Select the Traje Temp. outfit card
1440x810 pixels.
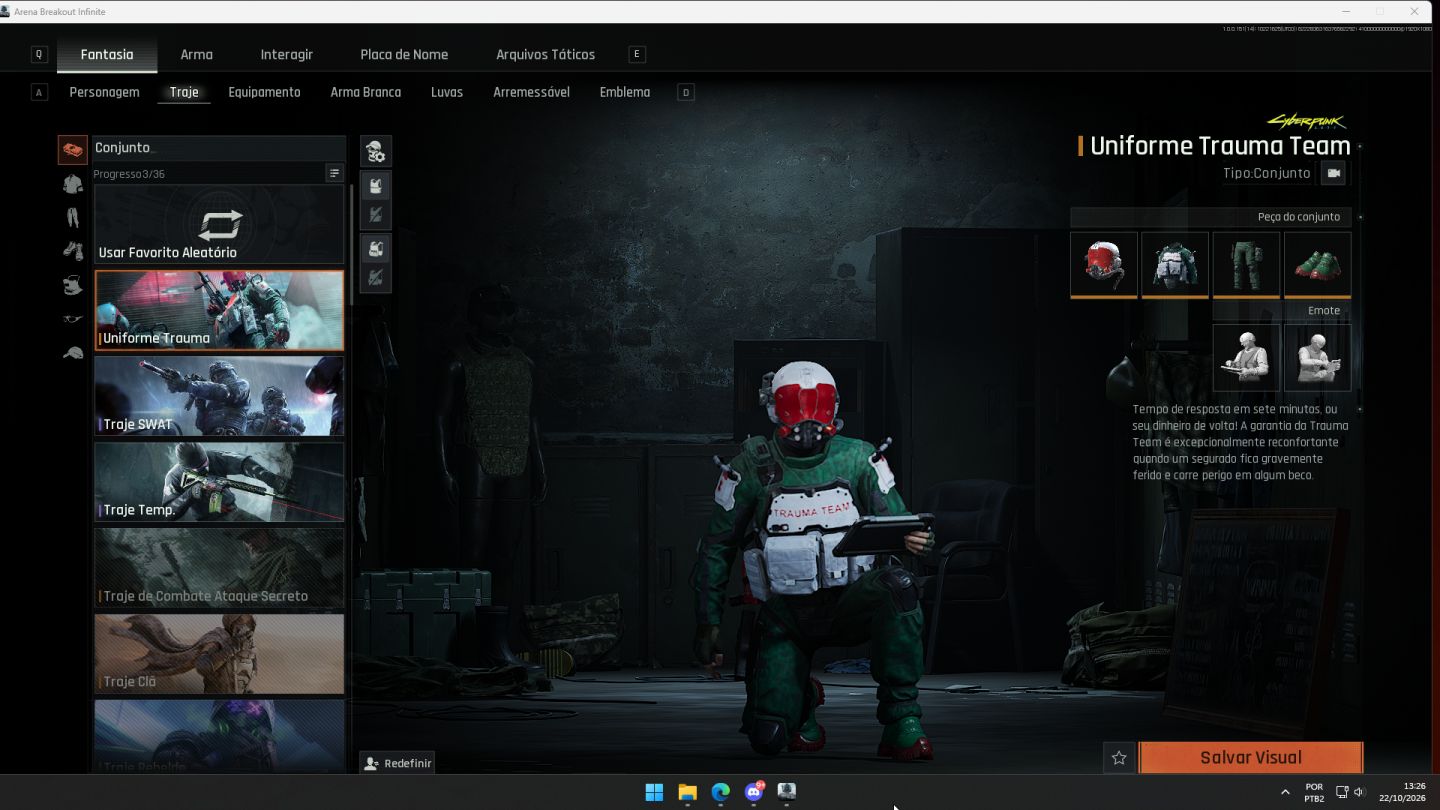click(x=219, y=482)
